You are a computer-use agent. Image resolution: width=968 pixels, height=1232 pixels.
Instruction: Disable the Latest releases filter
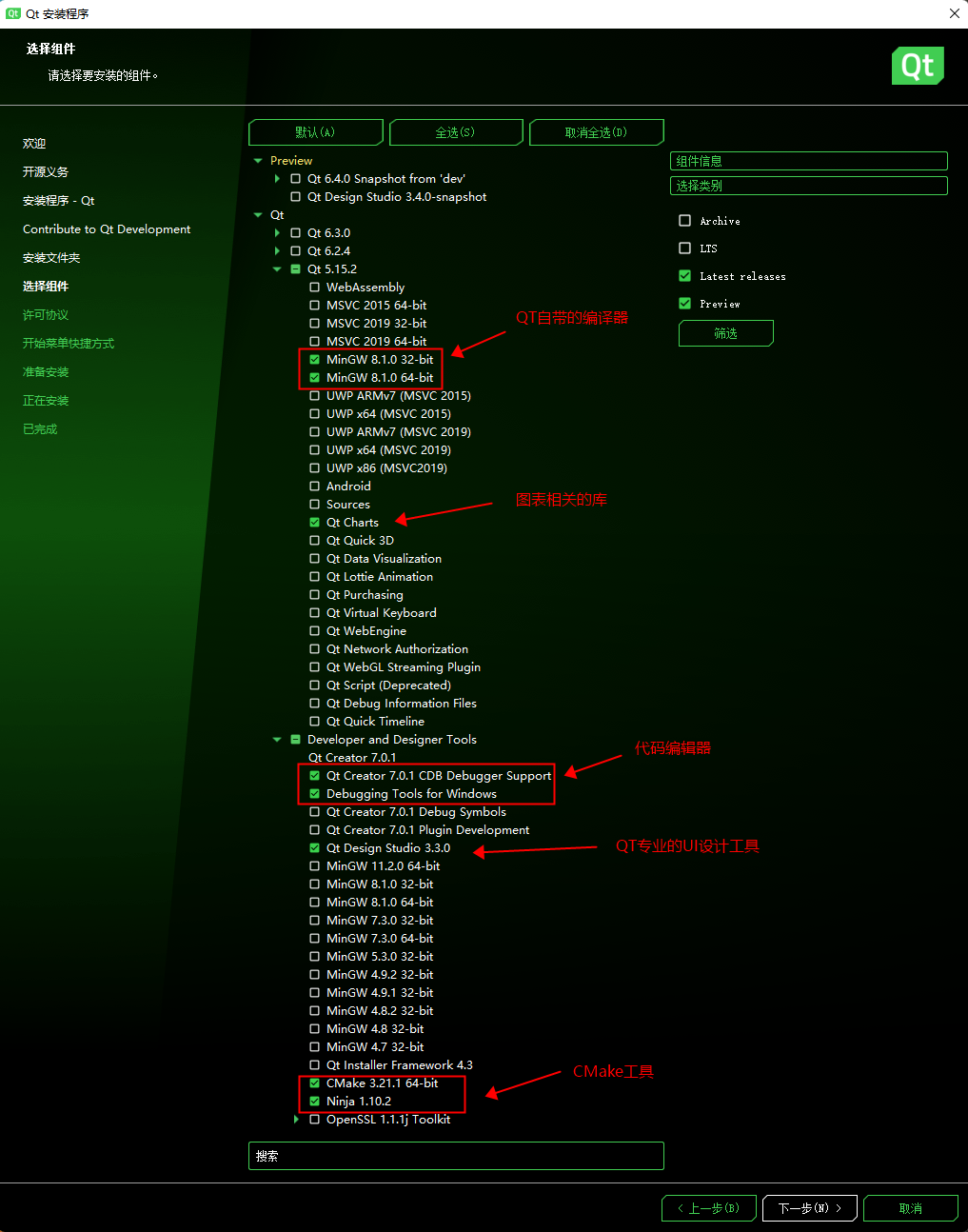click(x=684, y=276)
